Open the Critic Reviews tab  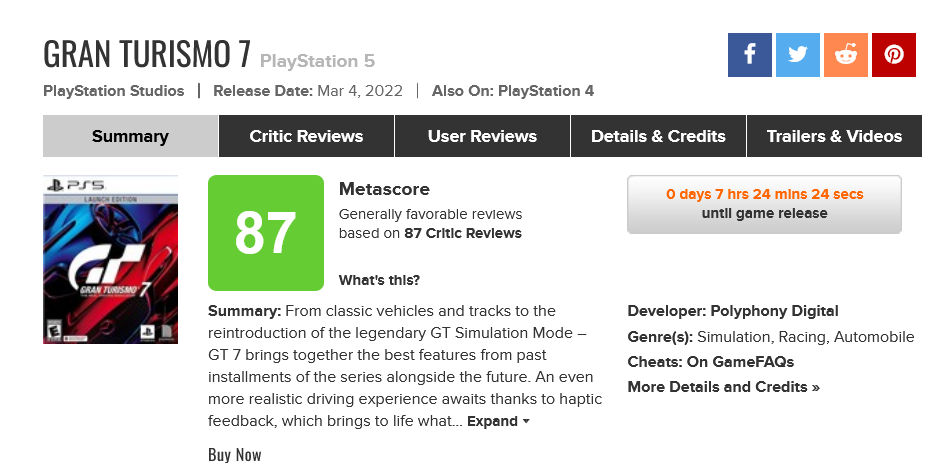306,136
